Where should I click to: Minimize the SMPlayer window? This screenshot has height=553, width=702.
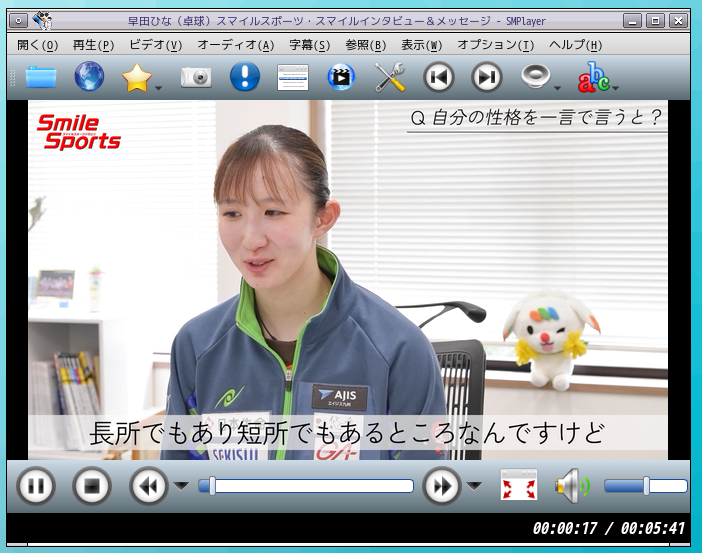coord(632,21)
